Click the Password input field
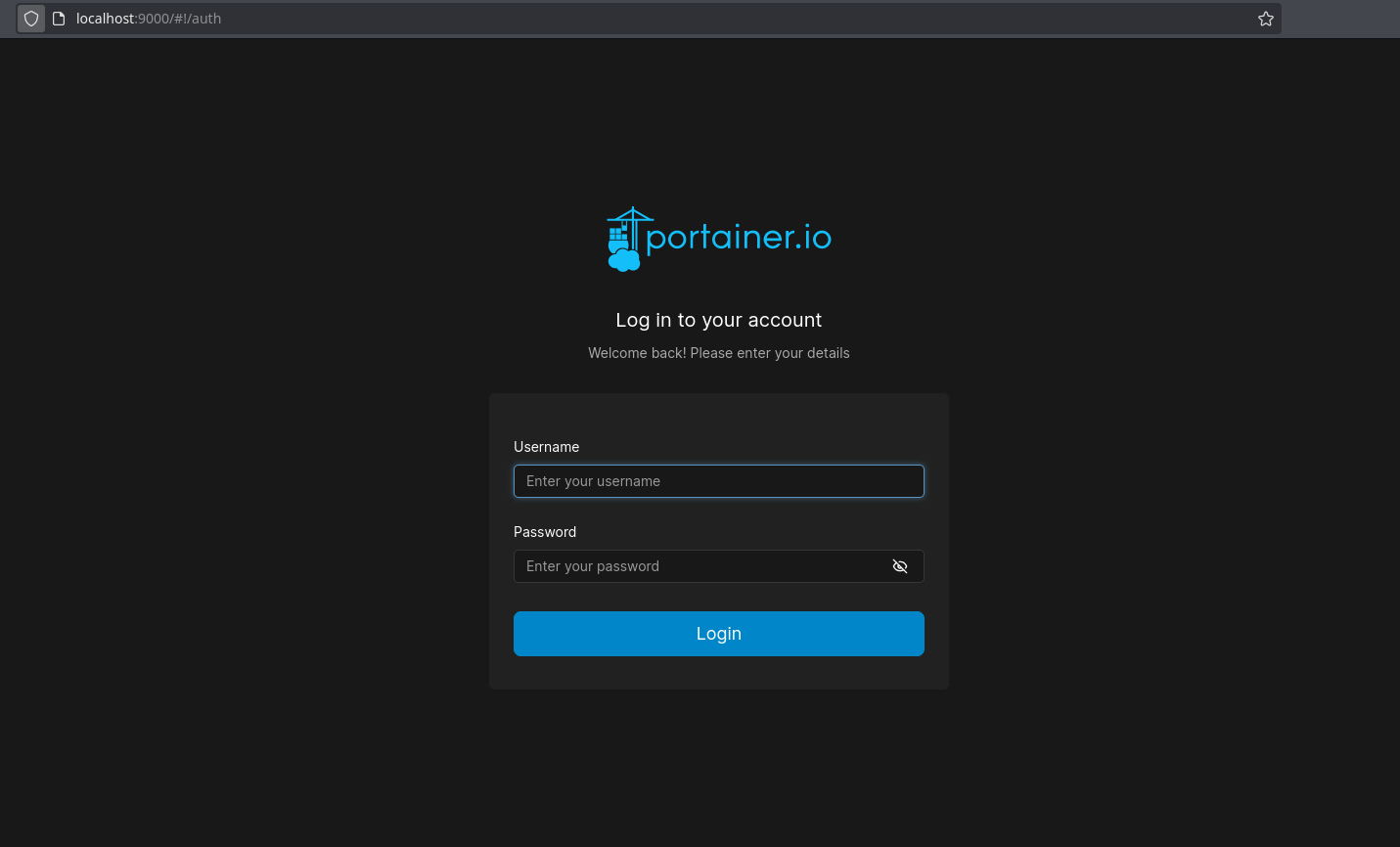Image resolution: width=1400 pixels, height=847 pixels. point(718,566)
